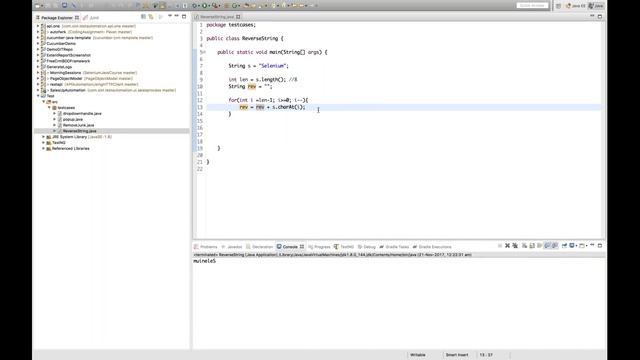Expand the PageObjectModel project
640x360 pixels.
[38, 78]
